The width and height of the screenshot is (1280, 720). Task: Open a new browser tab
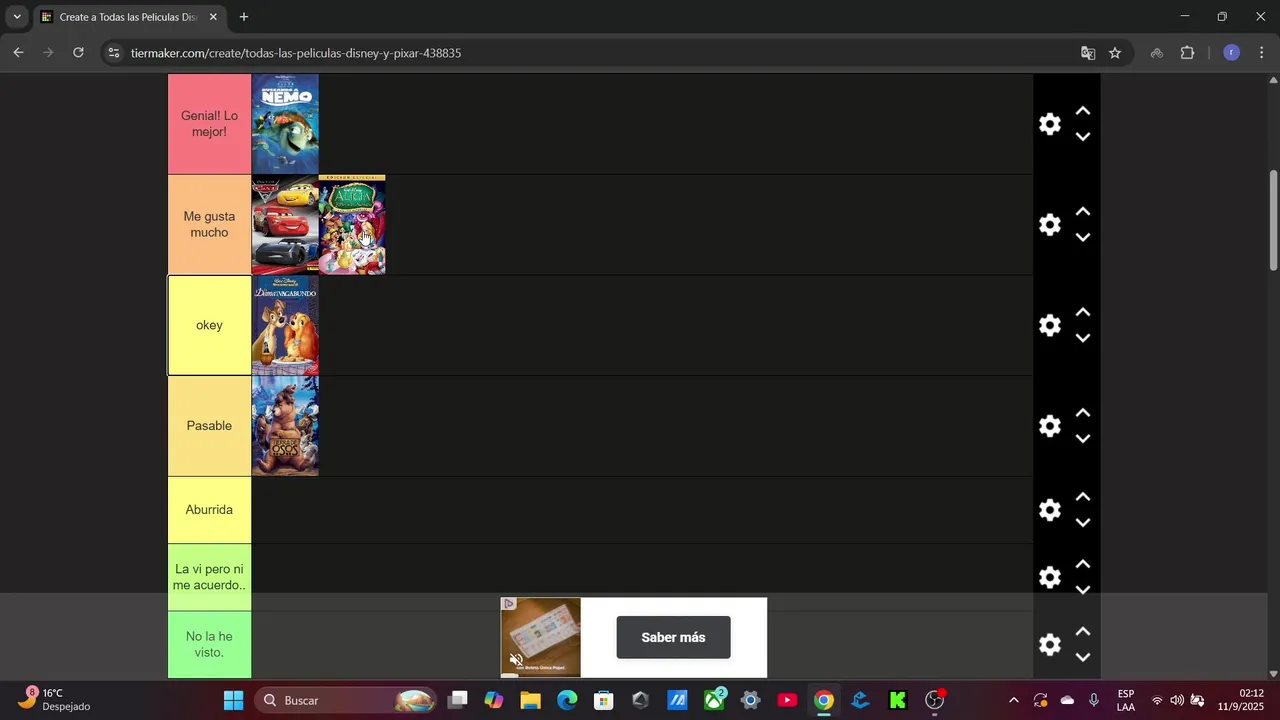pos(244,17)
